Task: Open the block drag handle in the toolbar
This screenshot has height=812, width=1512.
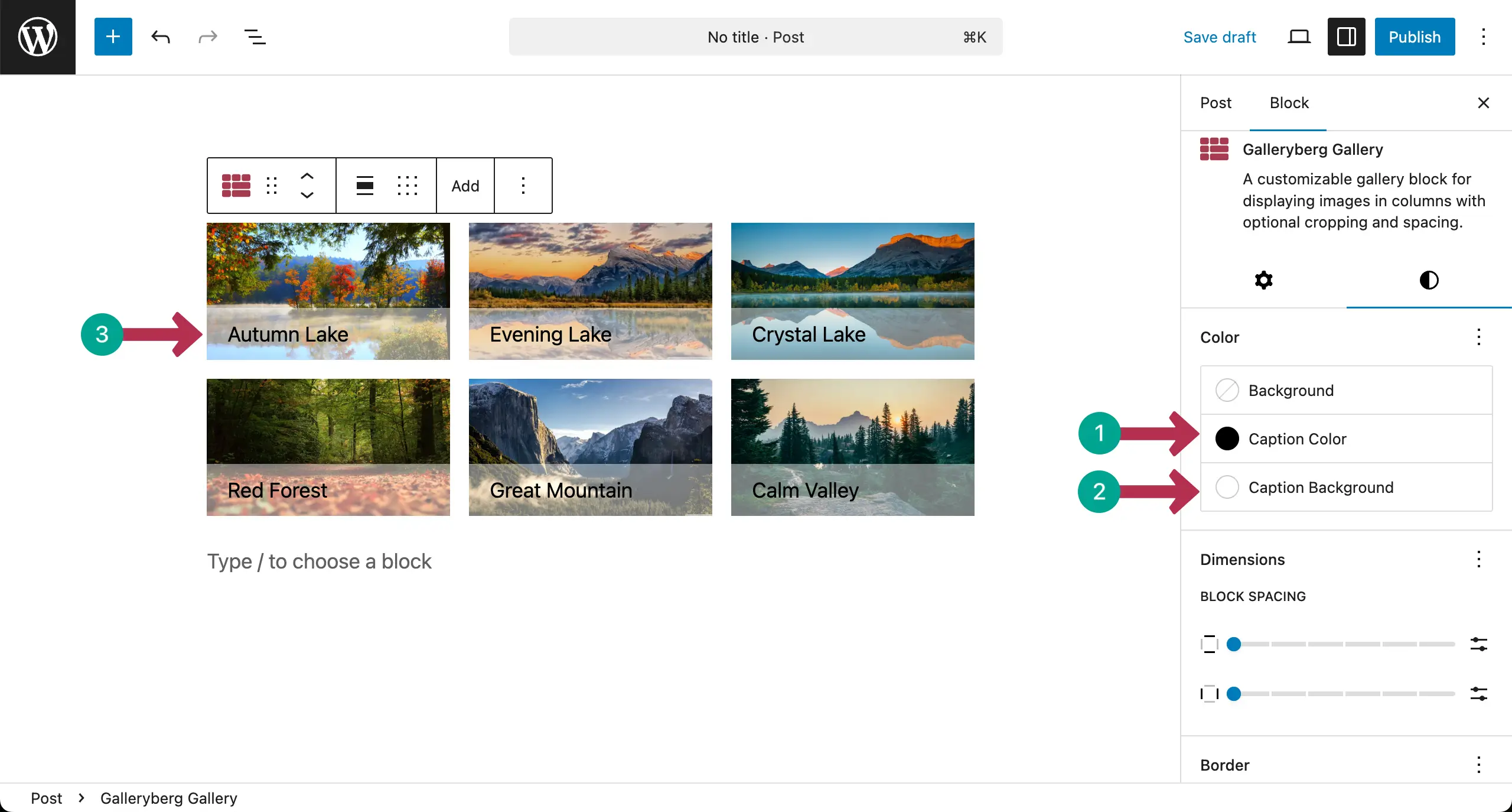Action: click(271, 185)
